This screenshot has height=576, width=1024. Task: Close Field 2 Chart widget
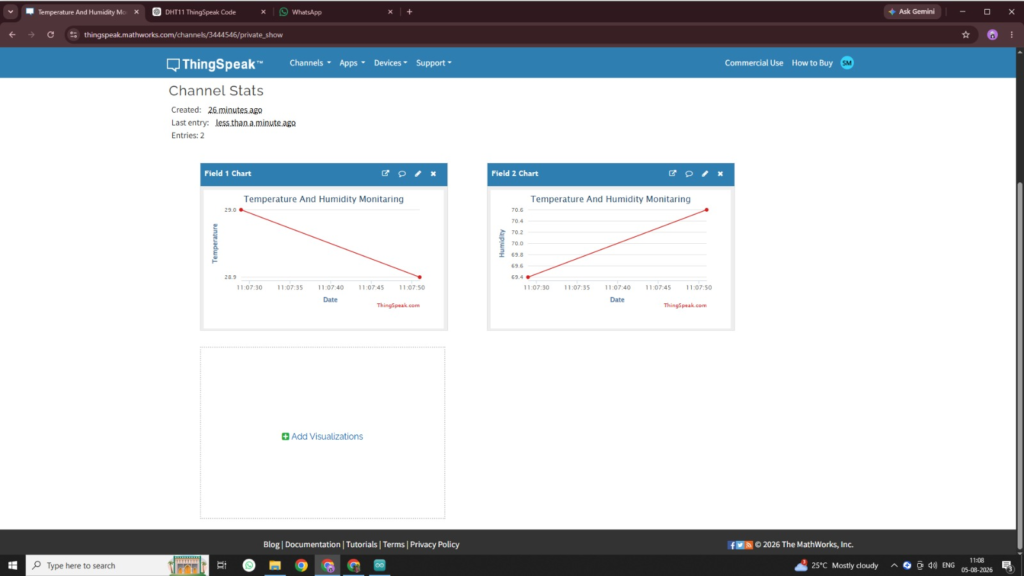click(x=720, y=174)
